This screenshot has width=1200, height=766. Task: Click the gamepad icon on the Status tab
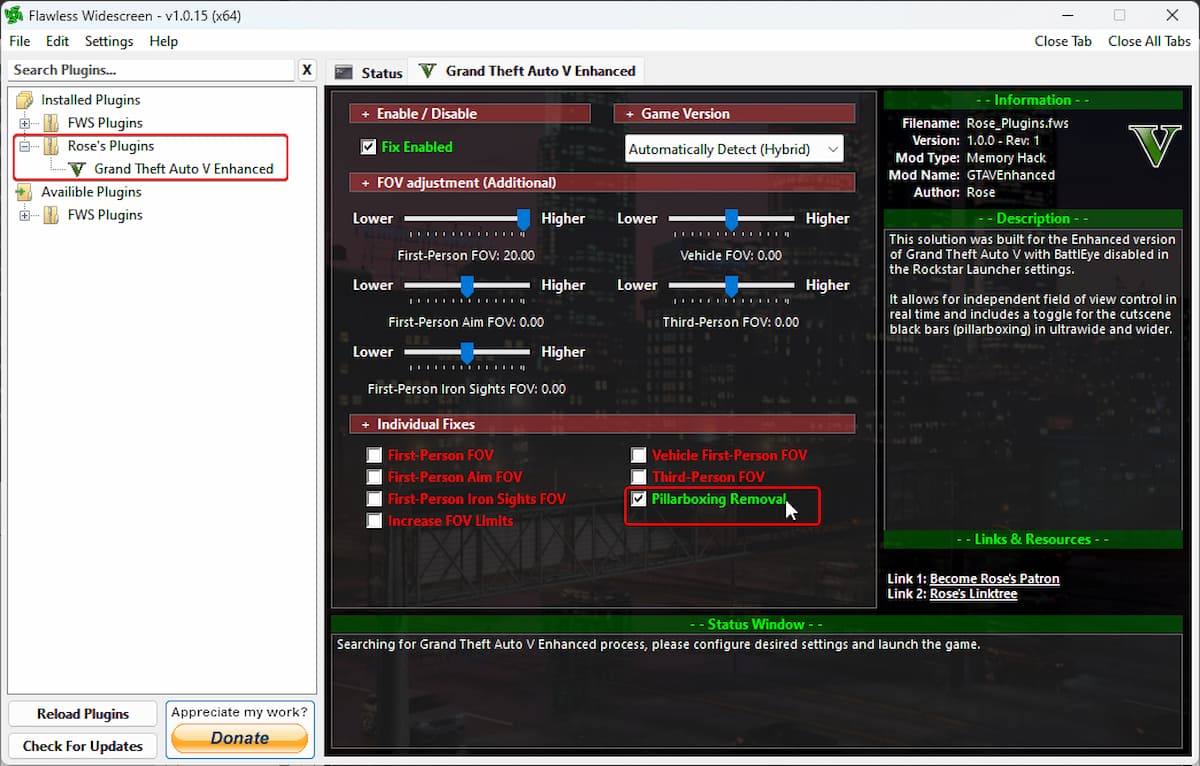coord(342,71)
